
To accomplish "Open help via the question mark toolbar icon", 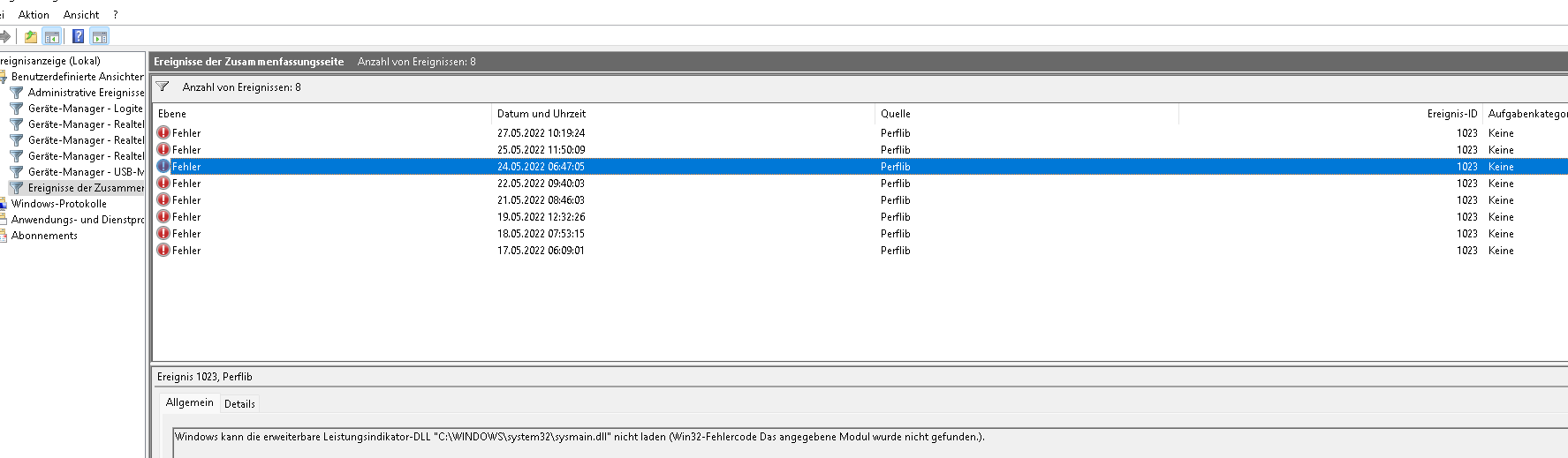I will [x=78, y=36].
